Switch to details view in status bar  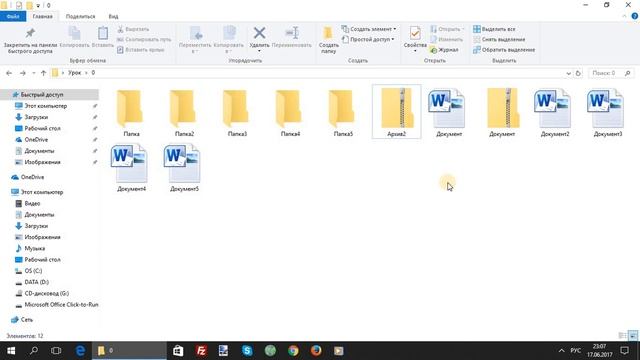tap(622, 336)
